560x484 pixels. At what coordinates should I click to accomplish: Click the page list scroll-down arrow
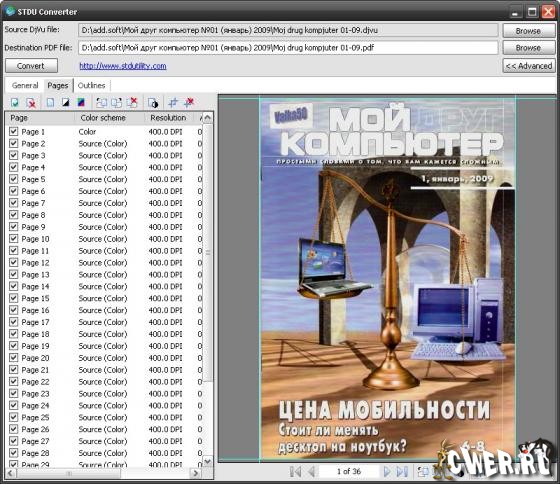pos(208,461)
